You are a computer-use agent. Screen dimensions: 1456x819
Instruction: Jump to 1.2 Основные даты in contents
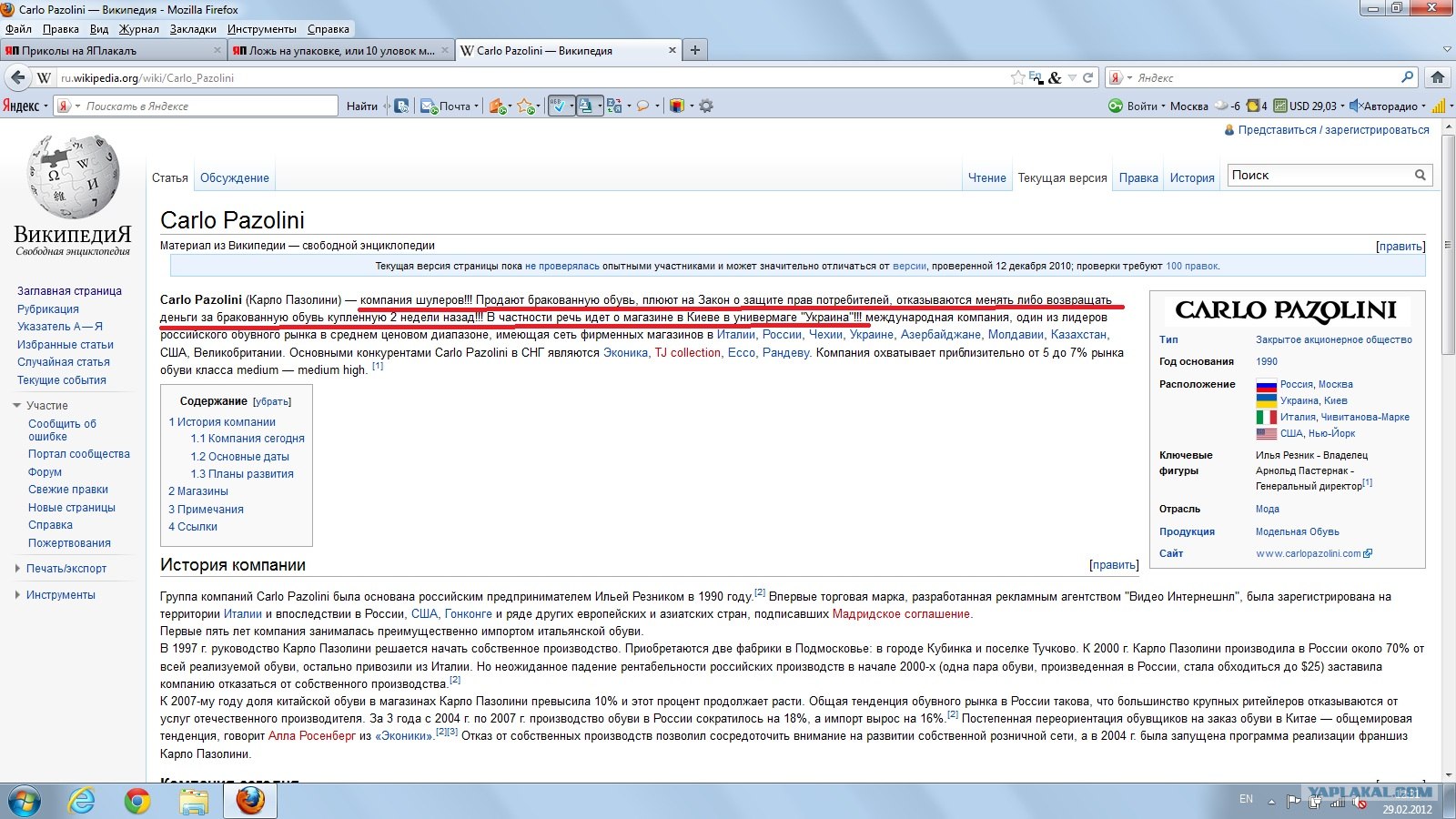[x=240, y=457]
